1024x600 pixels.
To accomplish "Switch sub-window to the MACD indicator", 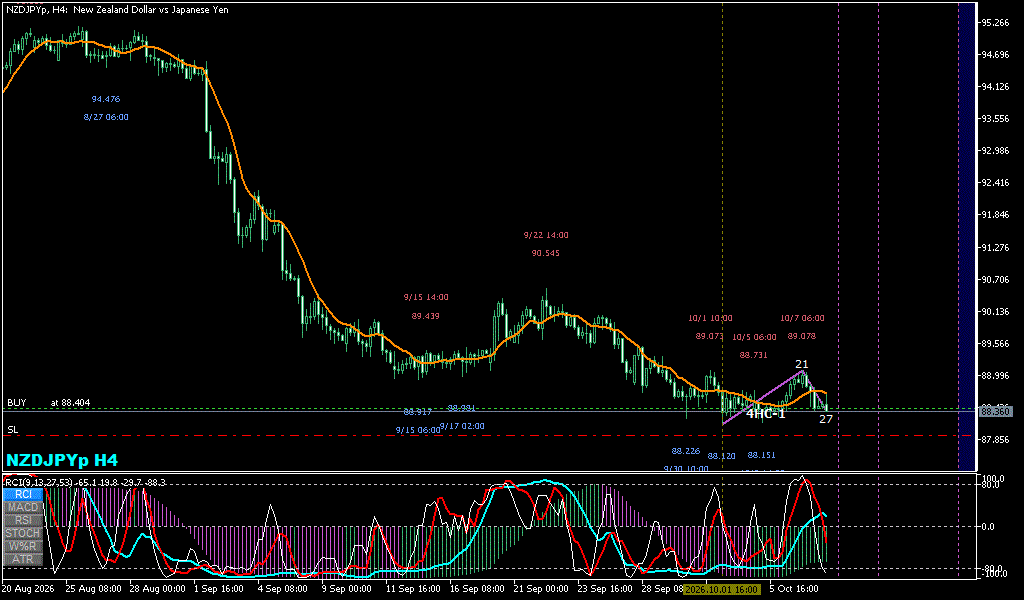I will pyautogui.click(x=24, y=507).
